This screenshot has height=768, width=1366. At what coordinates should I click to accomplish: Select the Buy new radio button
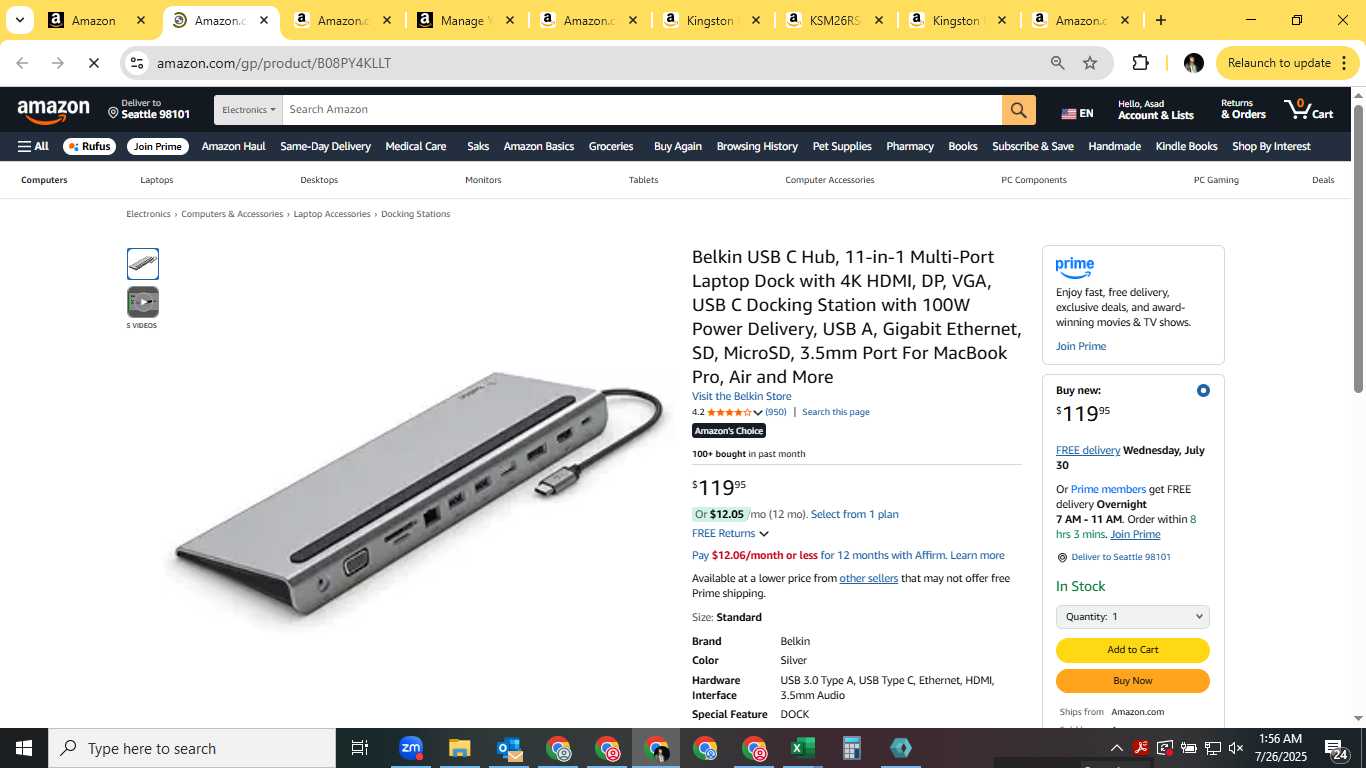tap(1203, 391)
